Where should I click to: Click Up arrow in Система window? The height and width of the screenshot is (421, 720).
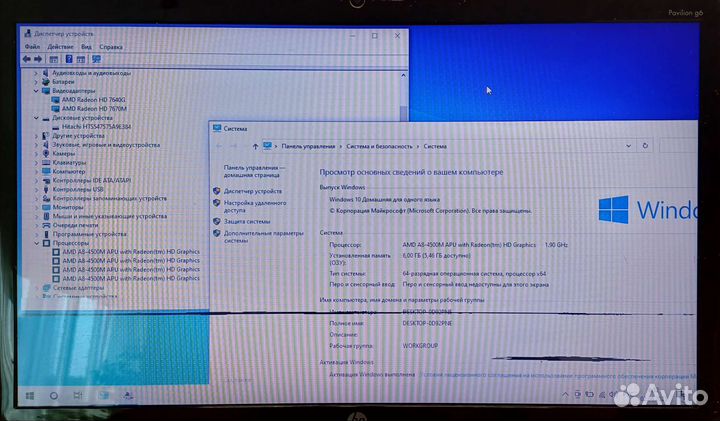(x=255, y=146)
